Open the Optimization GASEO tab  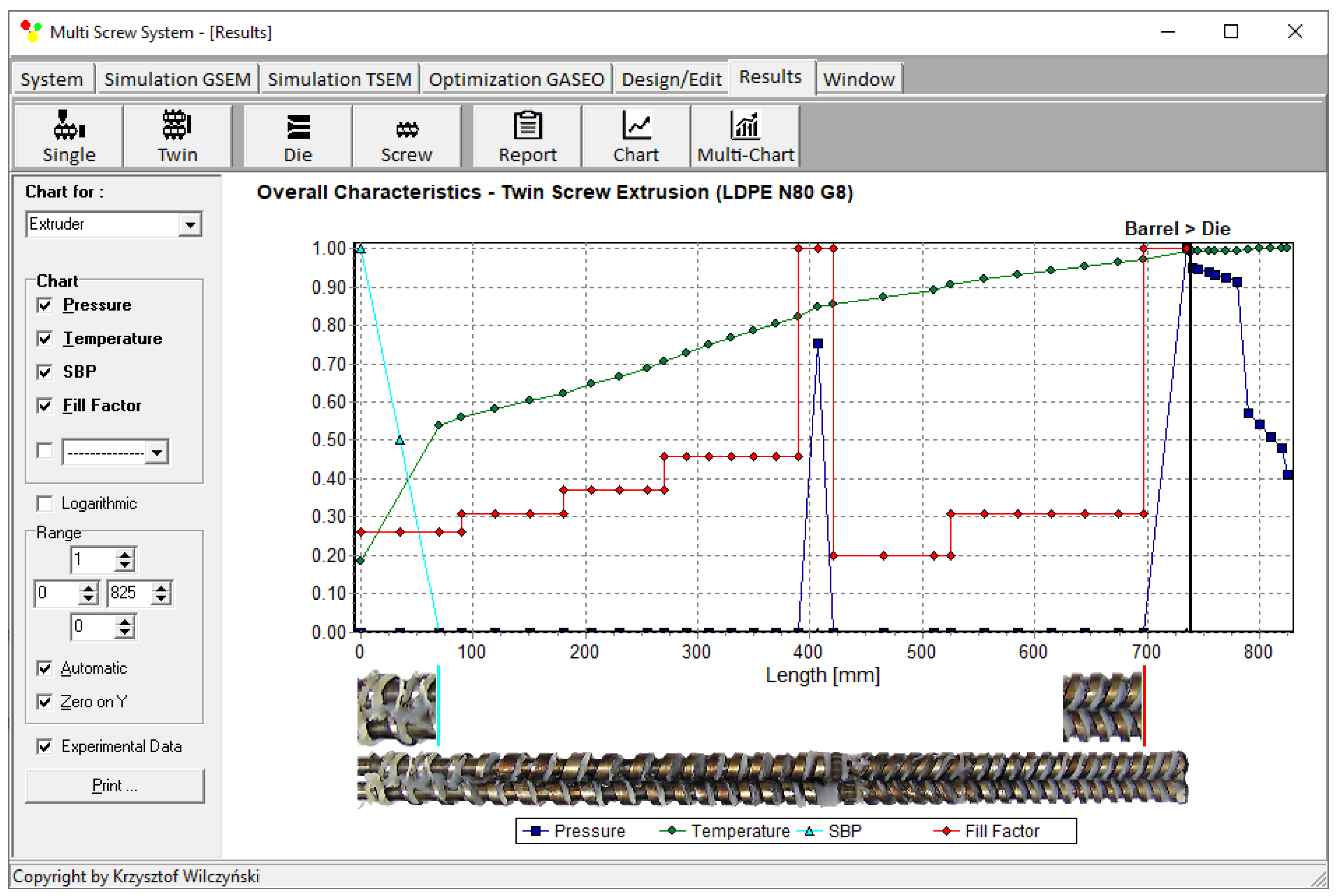[x=516, y=79]
